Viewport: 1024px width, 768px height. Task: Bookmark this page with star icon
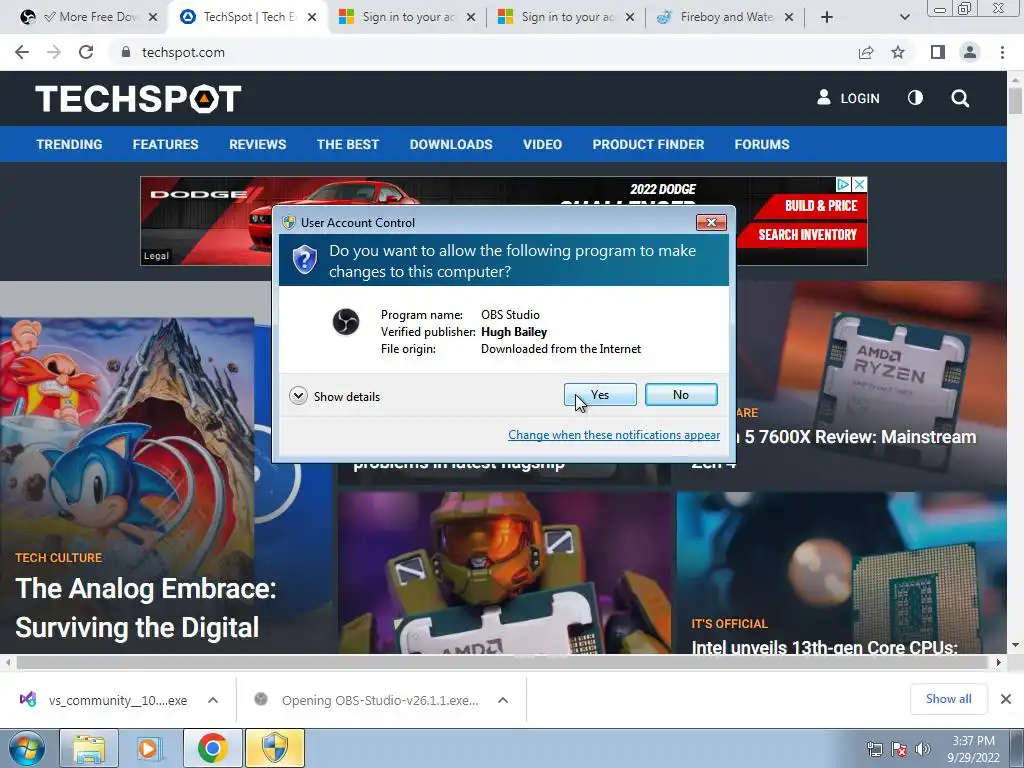(898, 52)
